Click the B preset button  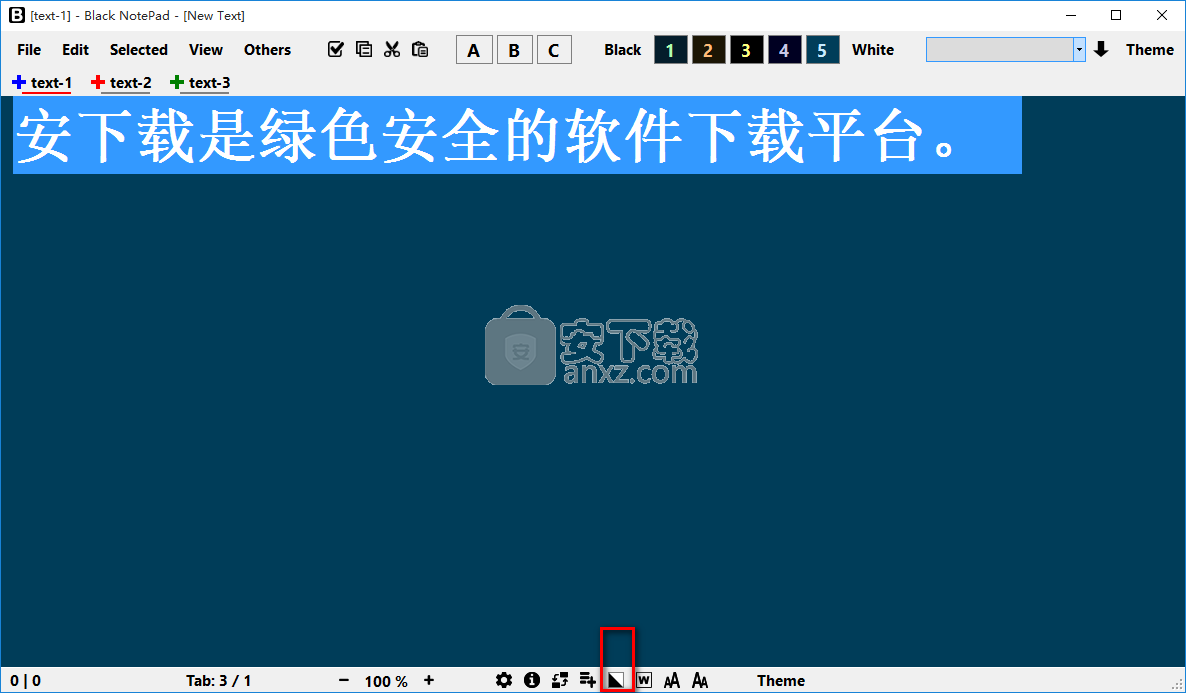point(514,50)
